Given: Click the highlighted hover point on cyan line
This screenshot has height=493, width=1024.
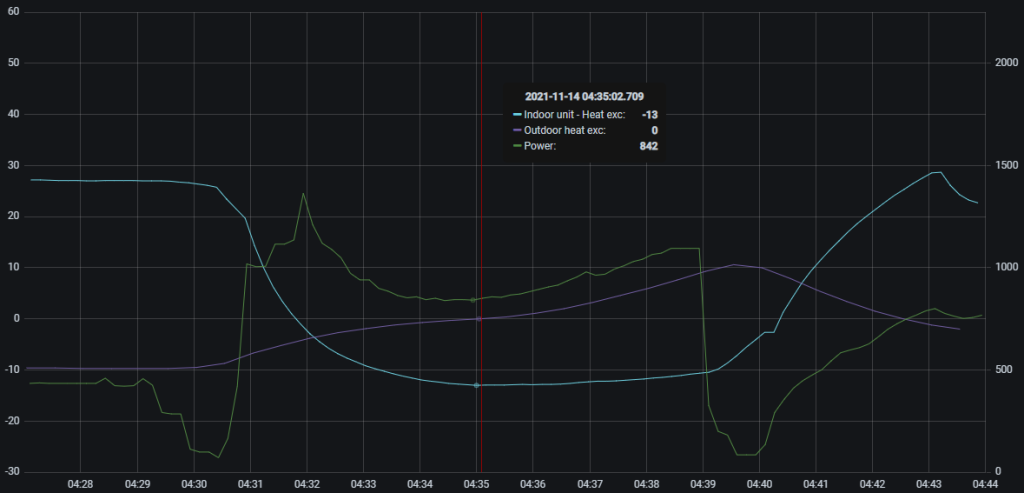Looking at the screenshot, I should [x=476, y=385].
